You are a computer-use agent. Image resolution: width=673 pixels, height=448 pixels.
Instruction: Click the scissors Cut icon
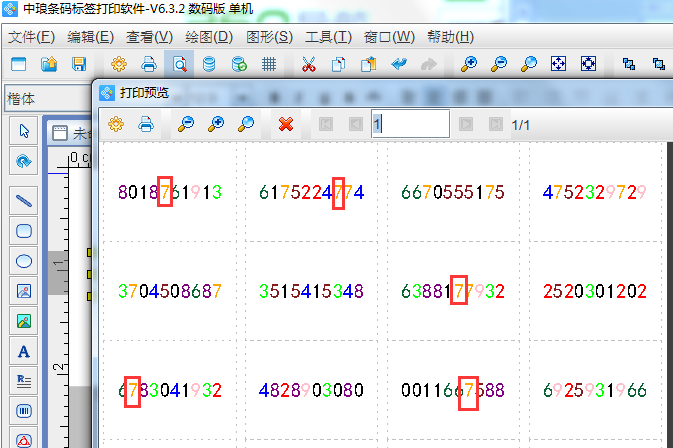pyautogui.click(x=309, y=65)
